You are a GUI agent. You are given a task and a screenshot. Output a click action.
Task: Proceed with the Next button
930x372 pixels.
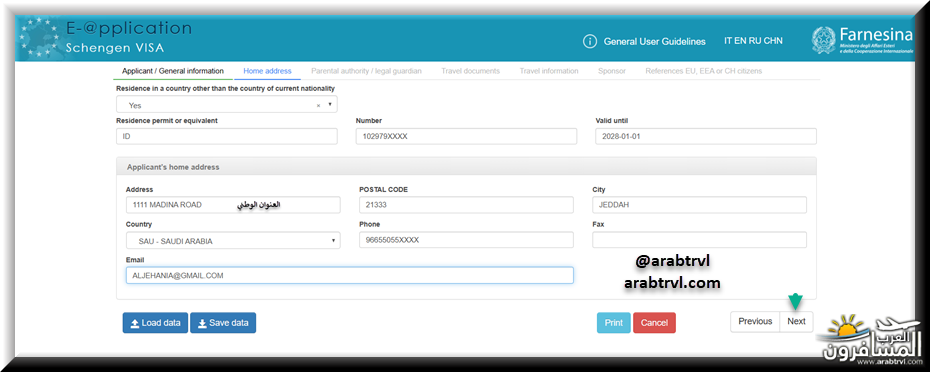point(797,321)
